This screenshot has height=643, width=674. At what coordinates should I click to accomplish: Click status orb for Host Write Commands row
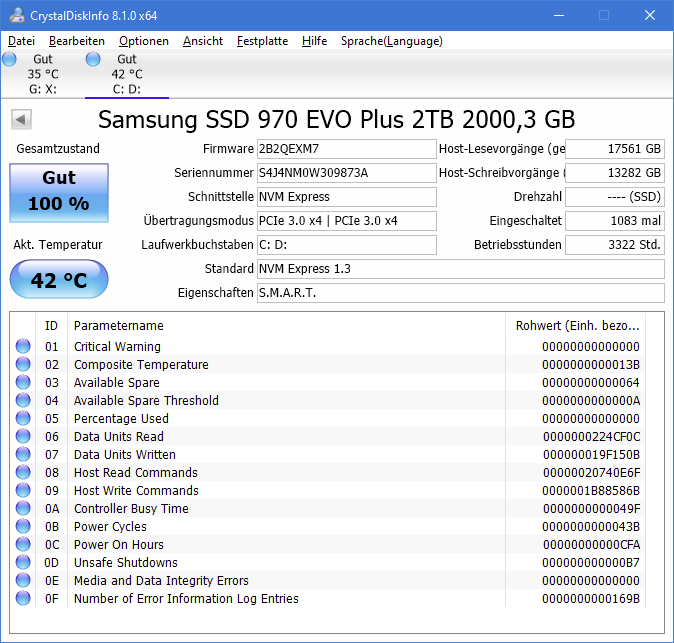23,490
